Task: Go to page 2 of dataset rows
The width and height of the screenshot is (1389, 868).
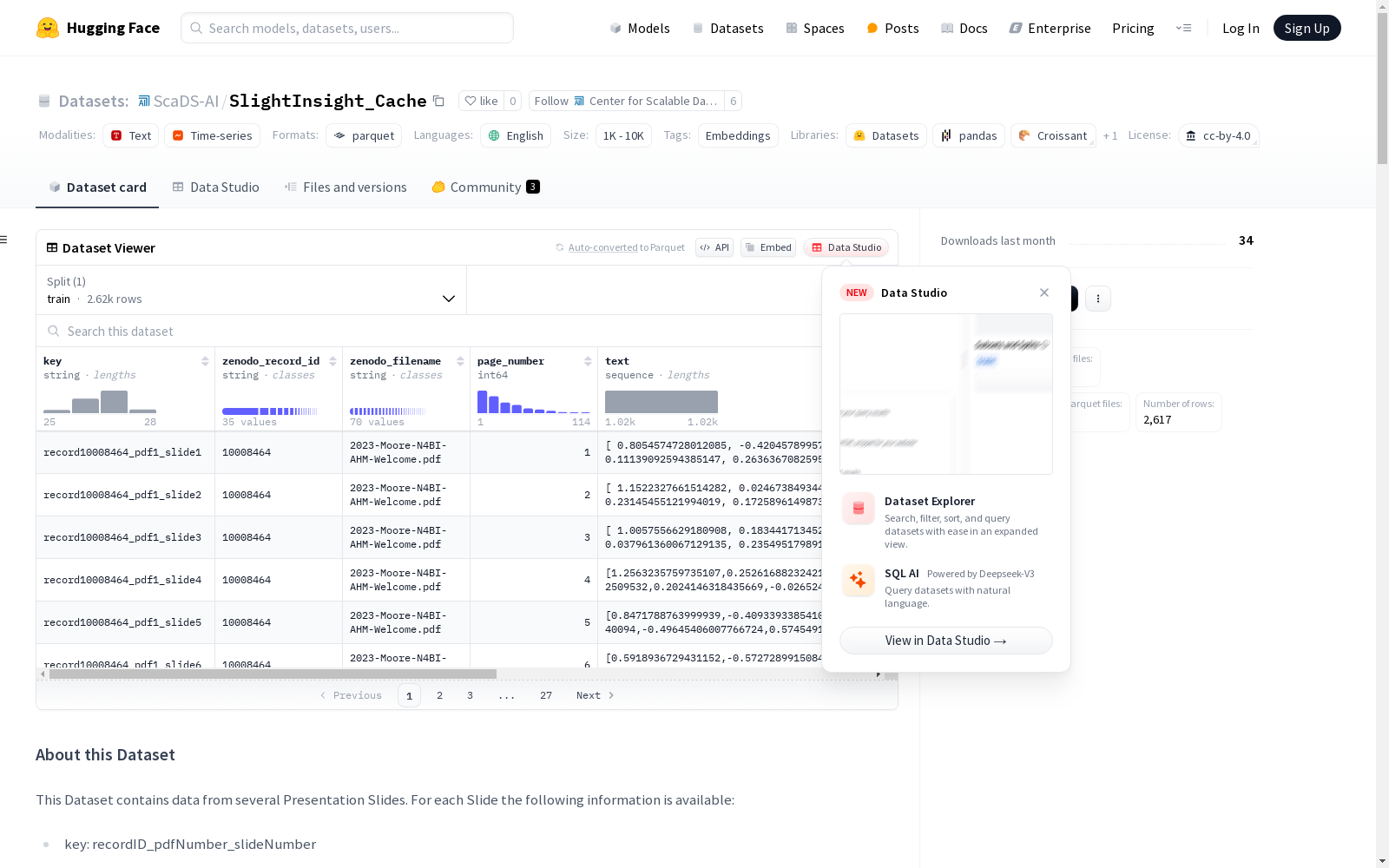Action: pos(440,695)
